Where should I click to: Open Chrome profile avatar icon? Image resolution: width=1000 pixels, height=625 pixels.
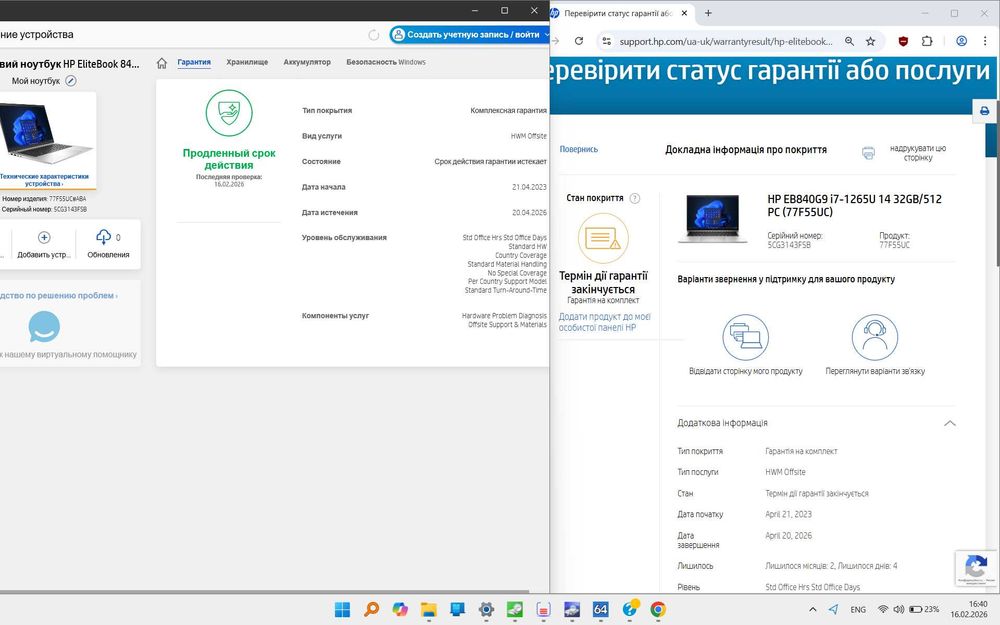(961, 41)
